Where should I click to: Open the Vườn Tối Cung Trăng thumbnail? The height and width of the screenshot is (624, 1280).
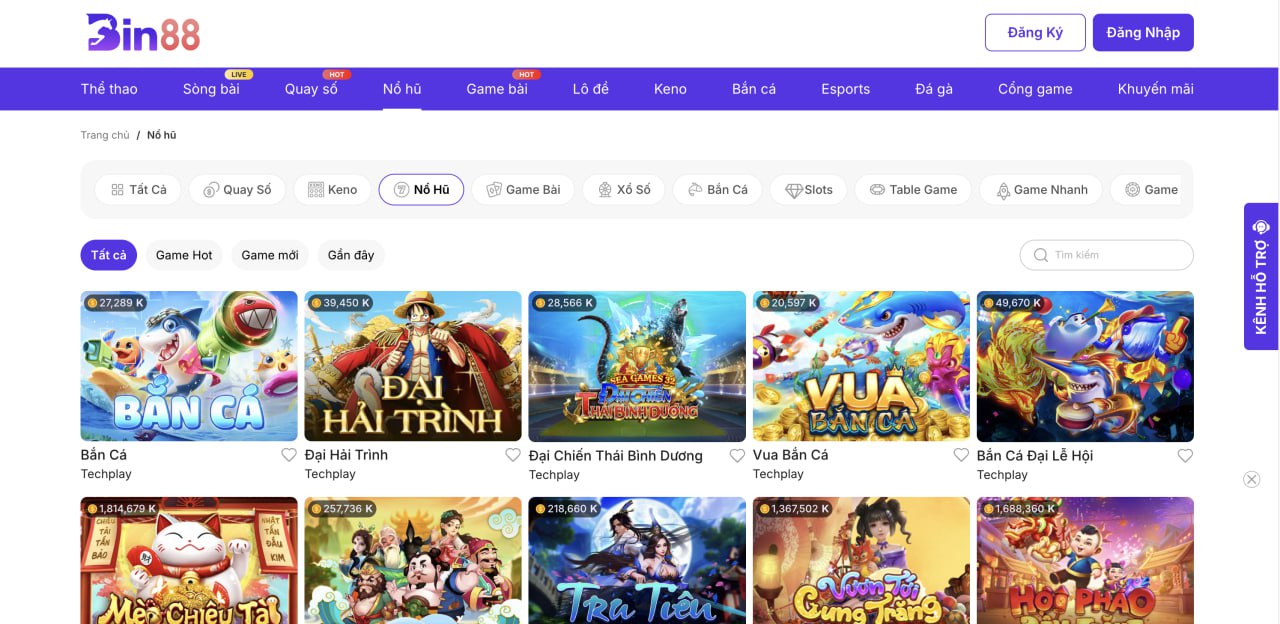pyautogui.click(x=861, y=560)
